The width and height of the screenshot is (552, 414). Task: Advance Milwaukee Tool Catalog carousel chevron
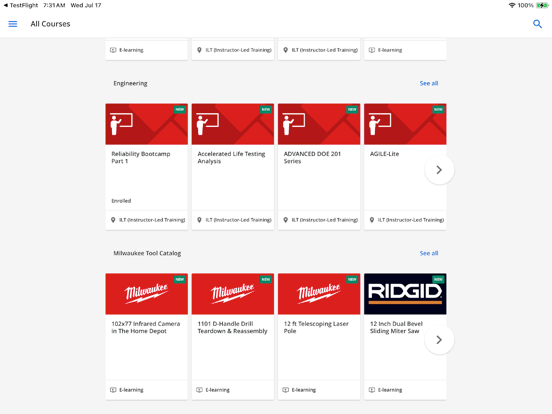(439, 340)
